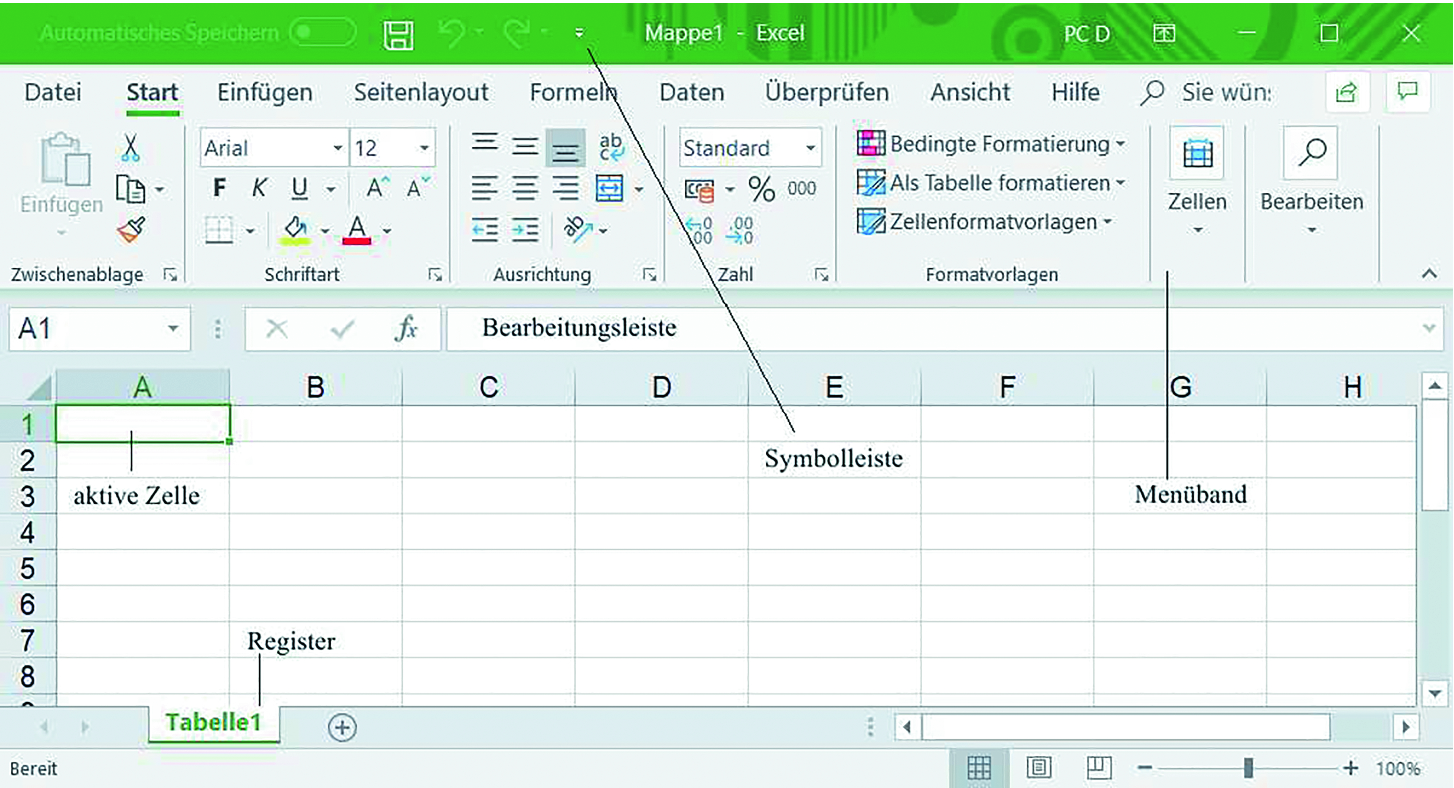Click the zoom slider handle
This screenshot has width=1454, height=788.
1248,768
